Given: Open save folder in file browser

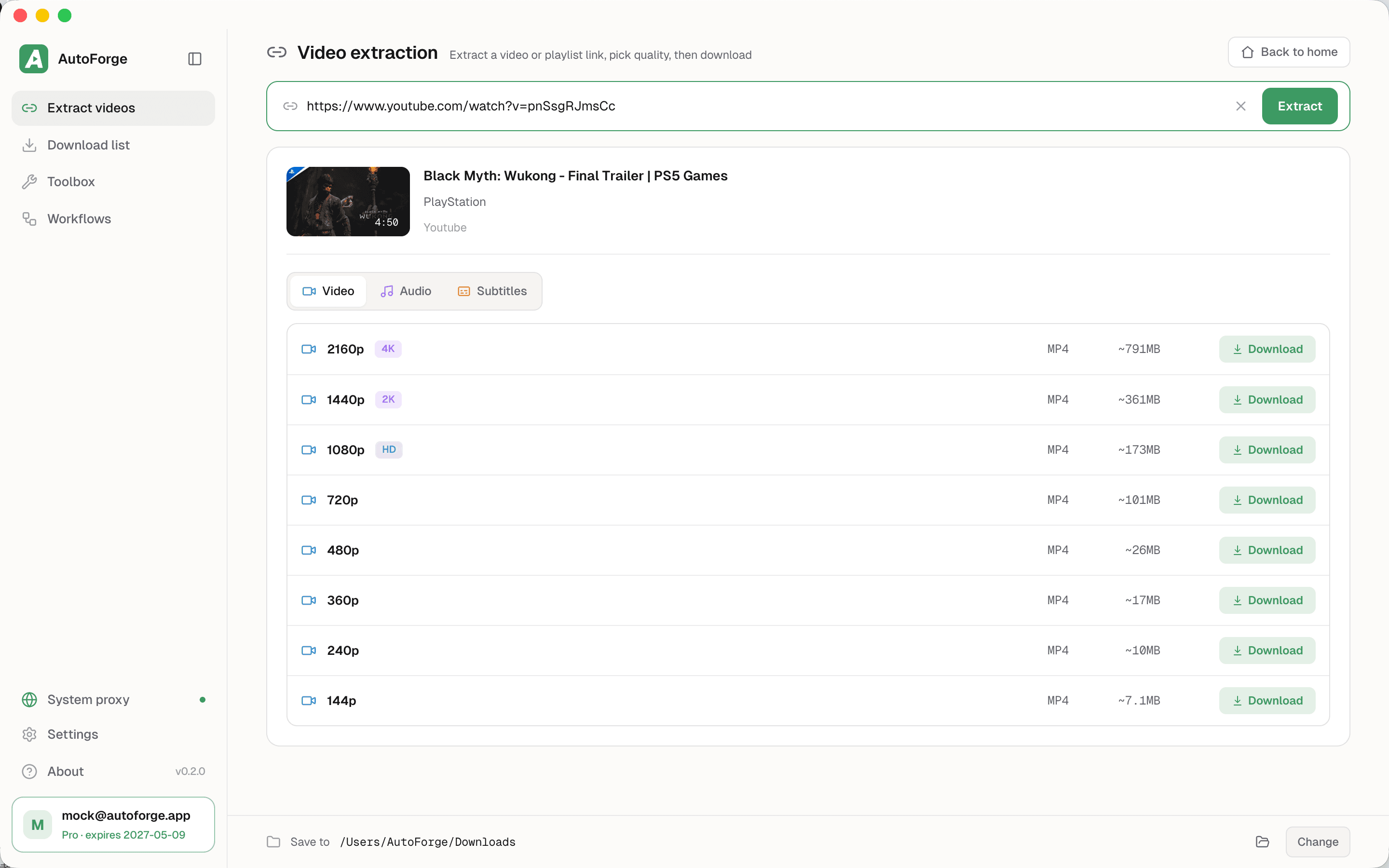Looking at the screenshot, I should tap(1262, 841).
